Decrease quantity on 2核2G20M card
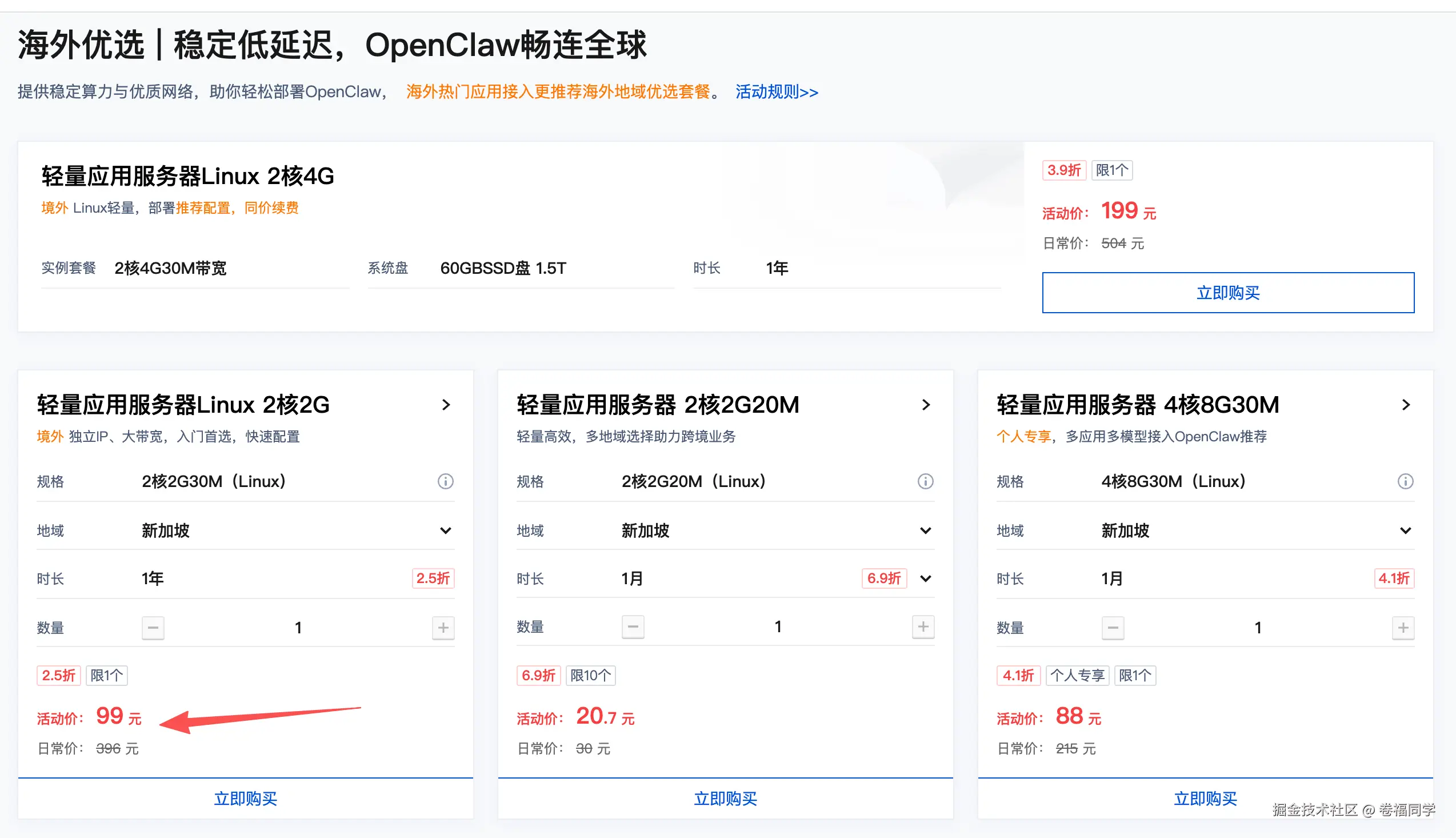1456x838 pixels. pos(633,626)
